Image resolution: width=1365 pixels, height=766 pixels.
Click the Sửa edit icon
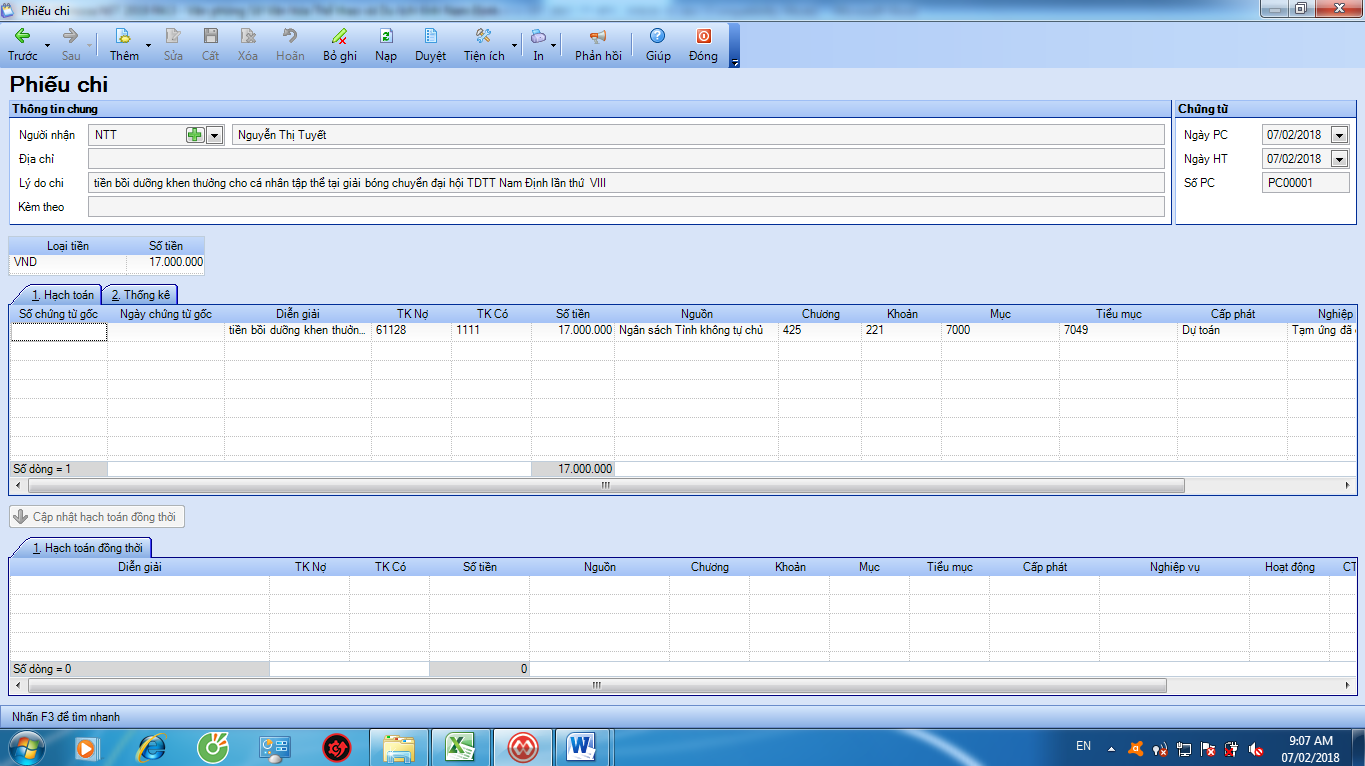(x=173, y=36)
